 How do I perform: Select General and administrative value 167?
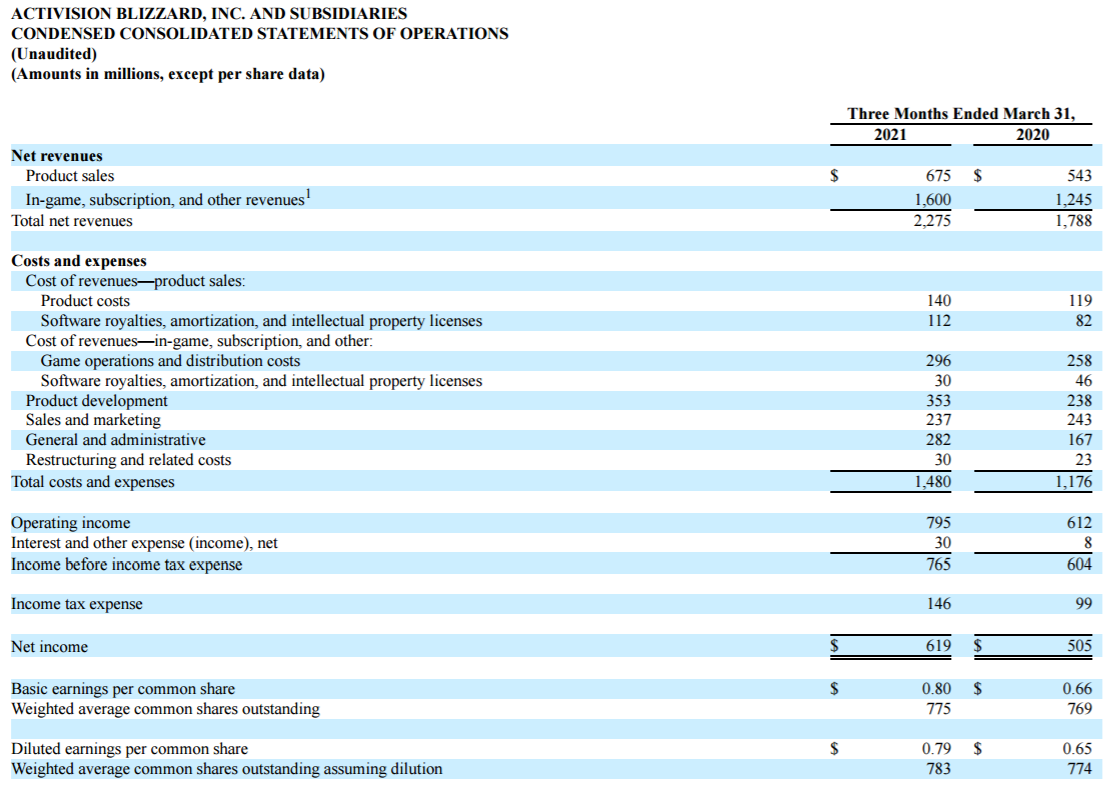[x=1080, y=440]
